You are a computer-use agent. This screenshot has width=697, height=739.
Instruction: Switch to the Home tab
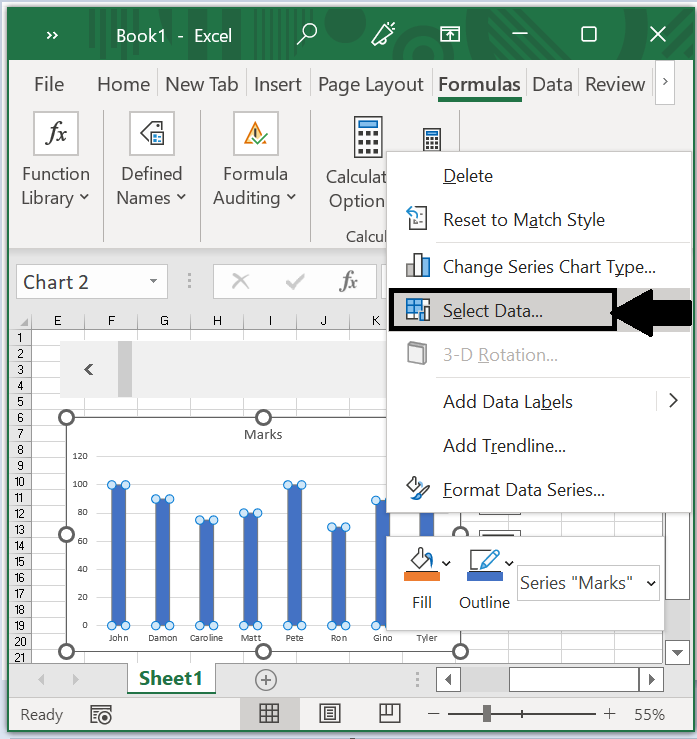point(123,84)
